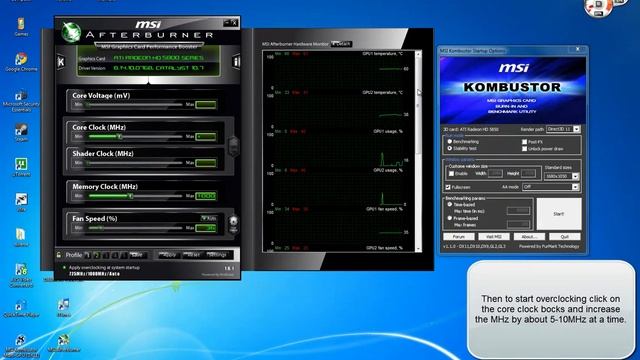640x360 pixels.
Task: Toggle the Fullscreen checkbox
Action: click(448, 187)
